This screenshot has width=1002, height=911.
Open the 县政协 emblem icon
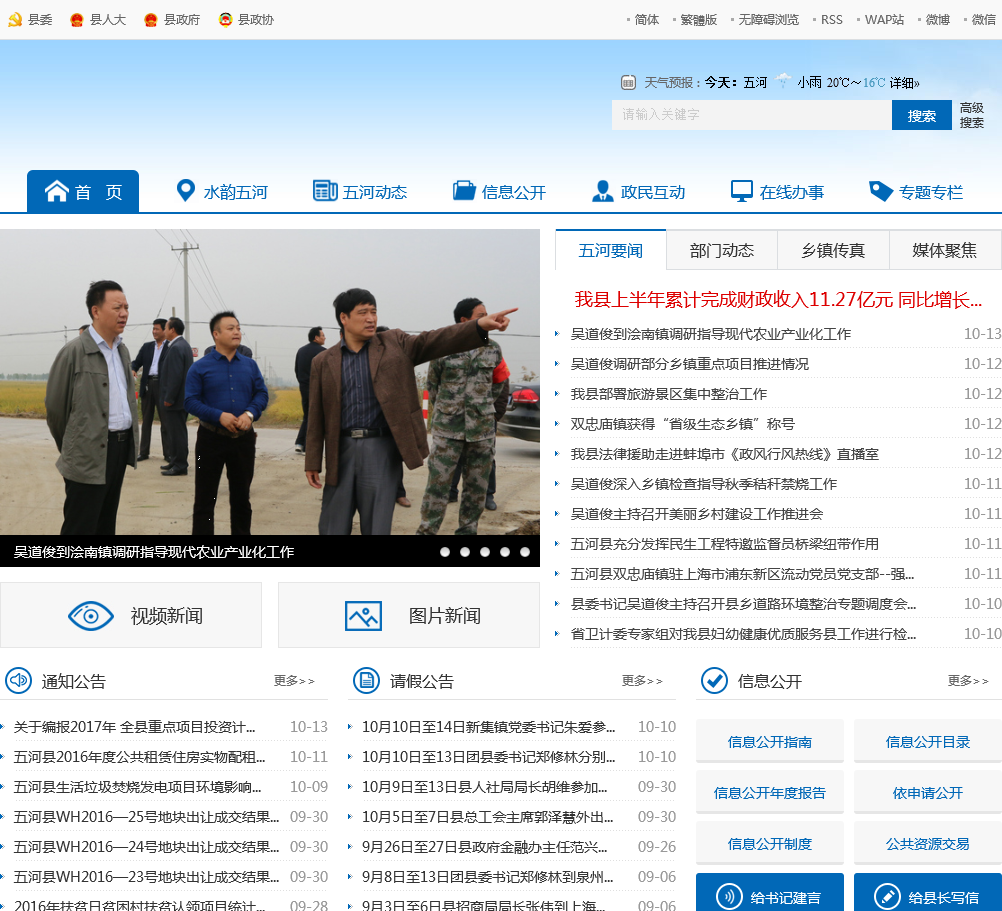coord(225,20)
